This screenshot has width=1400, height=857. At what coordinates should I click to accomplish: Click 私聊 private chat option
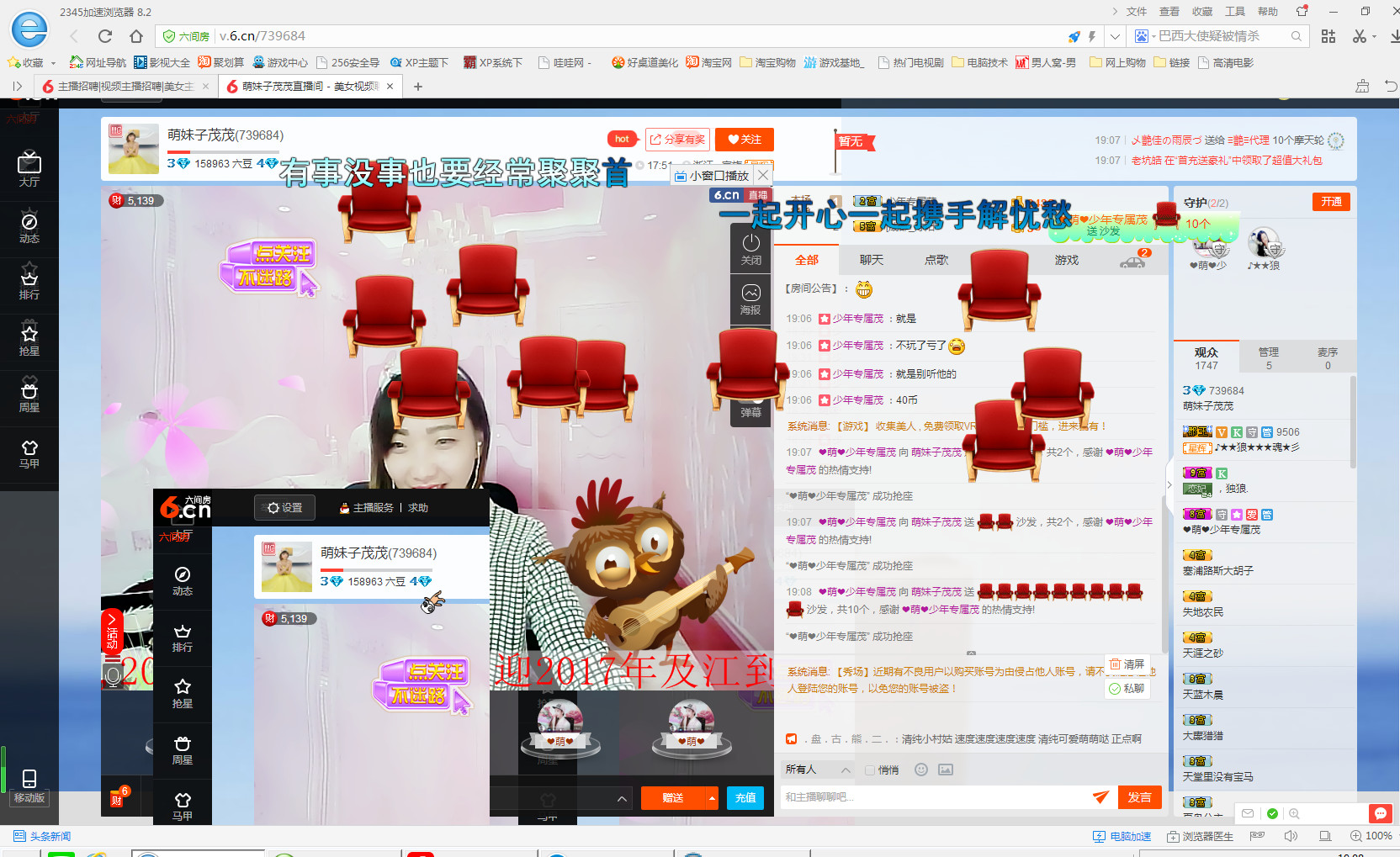click(x=1127, y=688)
